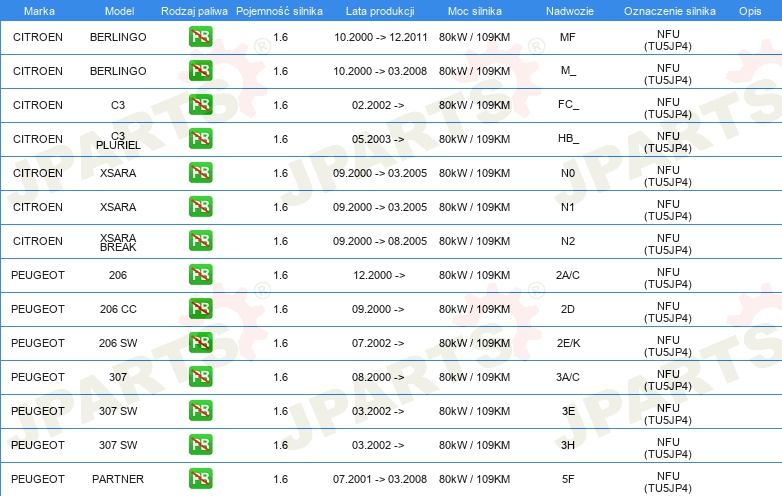The height and width of the screenshot is (496, 782).
Task: Click fuel icon of Berlingo with MF body
Action: pos(200,37)
